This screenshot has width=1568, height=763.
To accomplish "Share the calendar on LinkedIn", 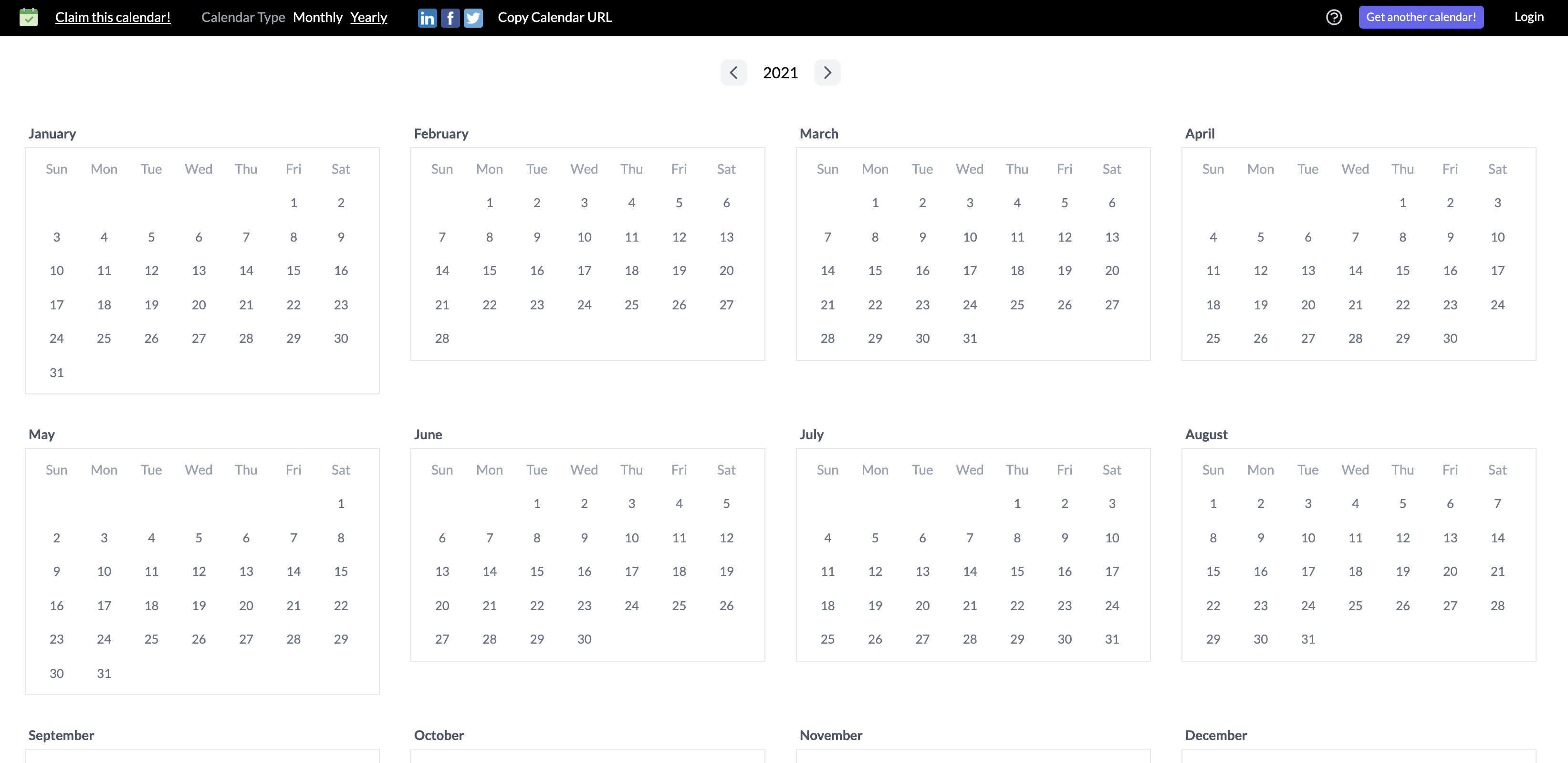I will pyautogui.click(x=427, y=17).
